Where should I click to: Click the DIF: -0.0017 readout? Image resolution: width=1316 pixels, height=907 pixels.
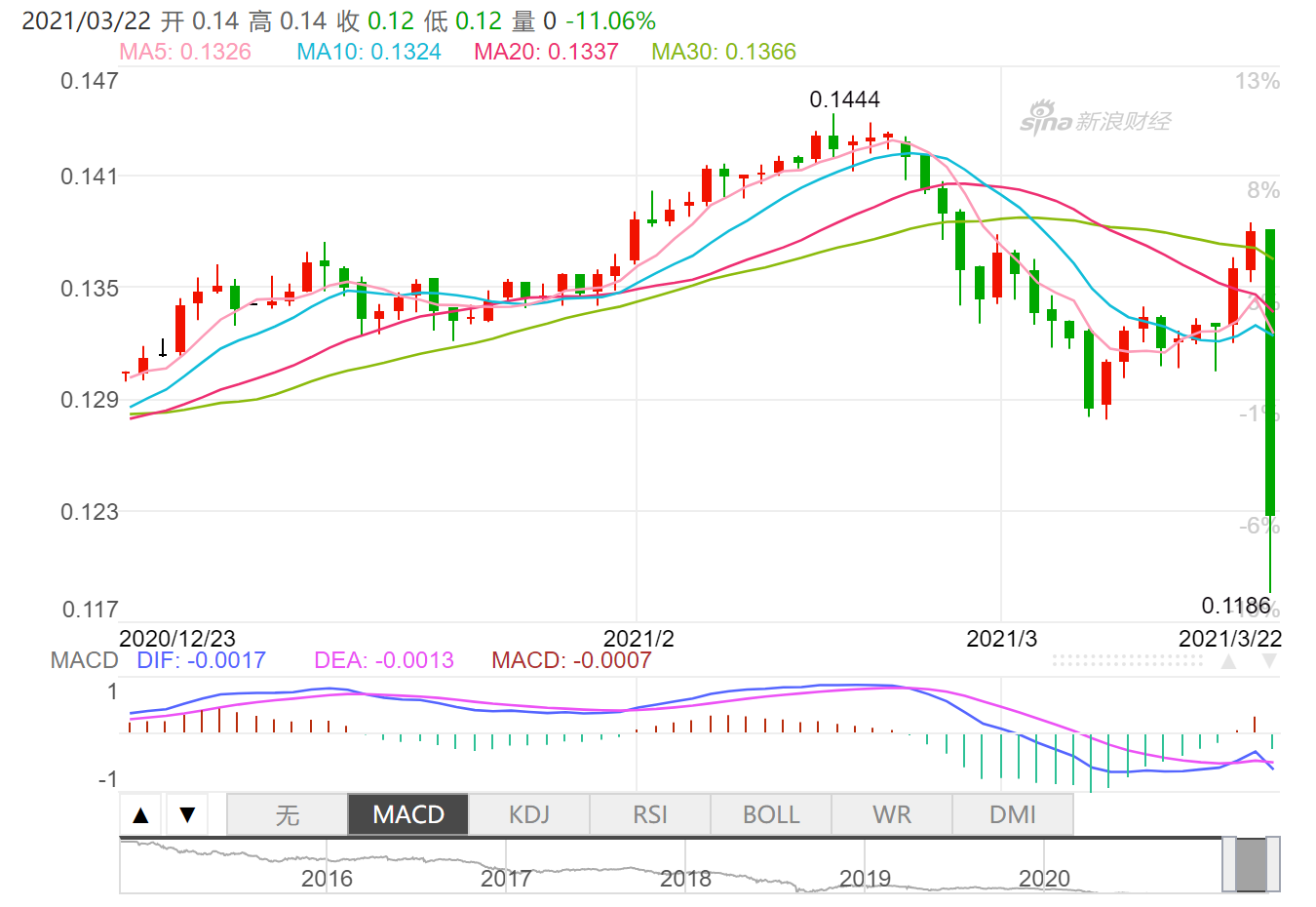pyautogui.click(x=201, y=660)
